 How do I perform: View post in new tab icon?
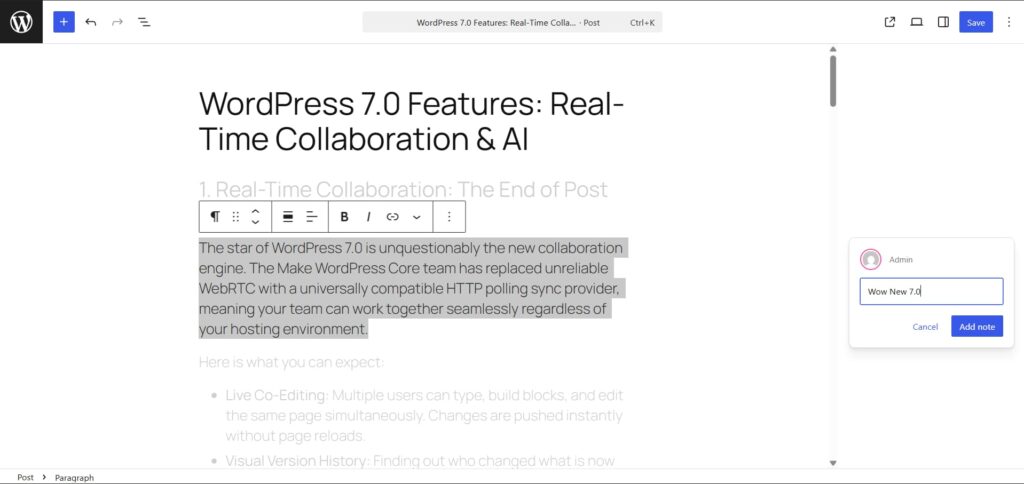890,22
